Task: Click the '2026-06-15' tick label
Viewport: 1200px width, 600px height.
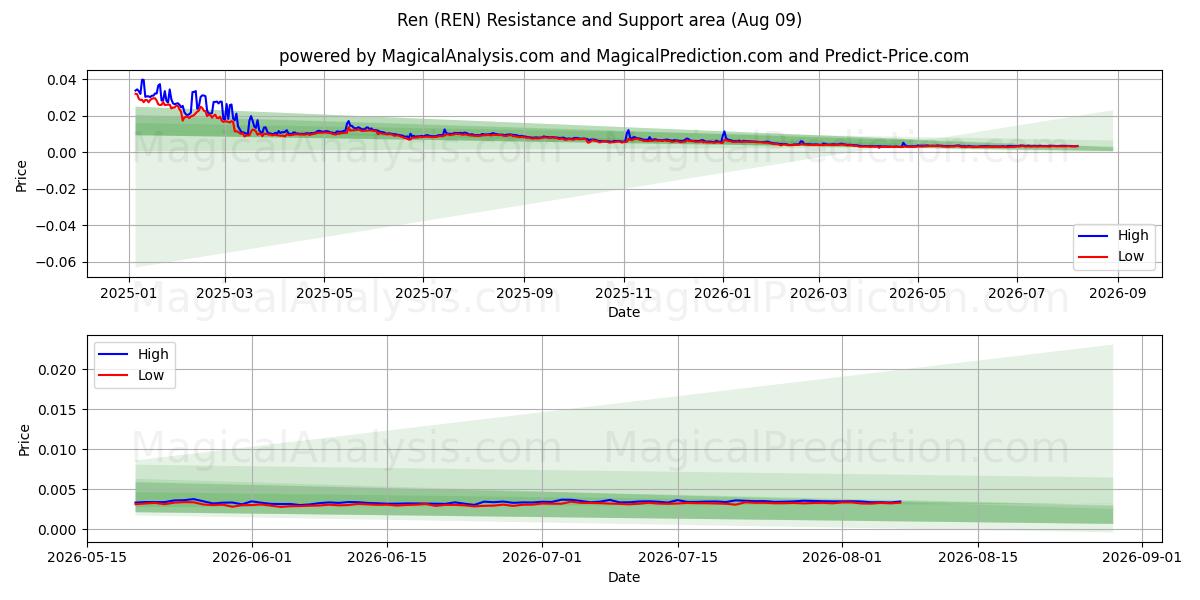Action: tap(388, 558)
